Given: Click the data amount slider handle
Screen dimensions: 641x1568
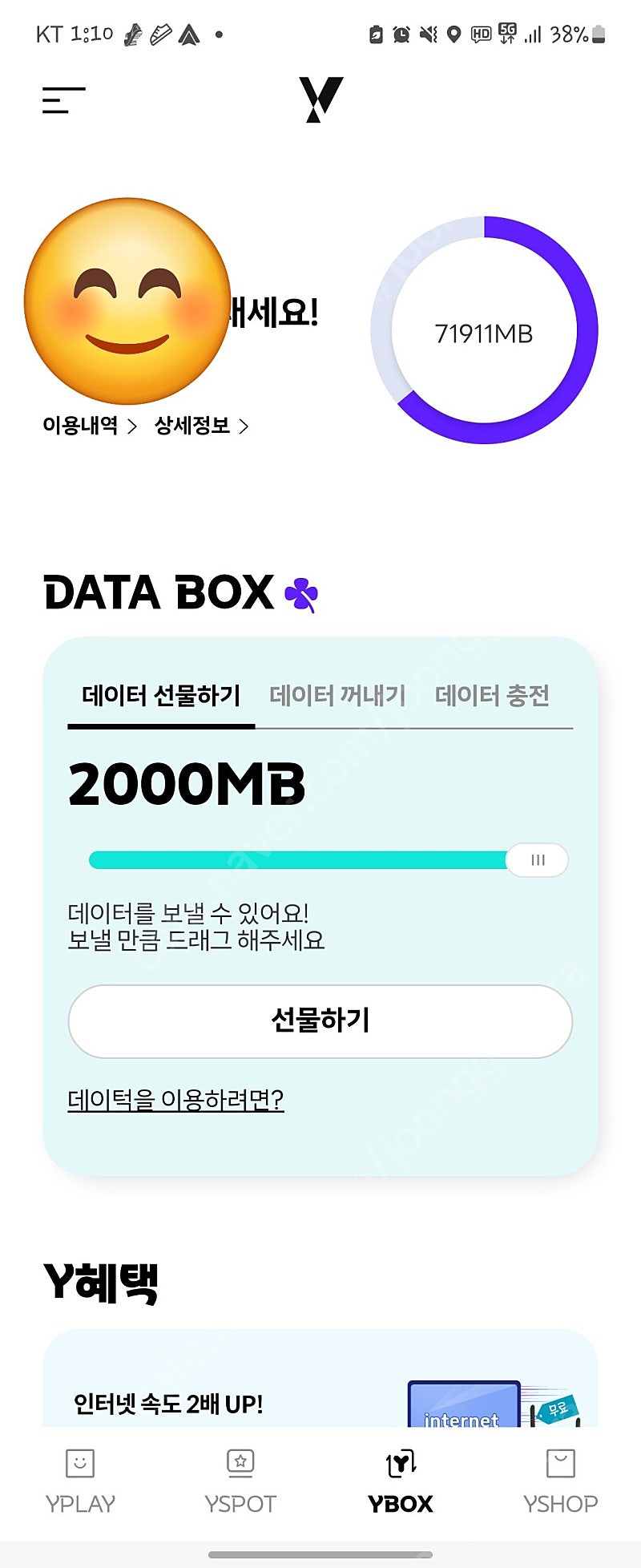Looking at the screenshot, I should click(x=538, y=860).
